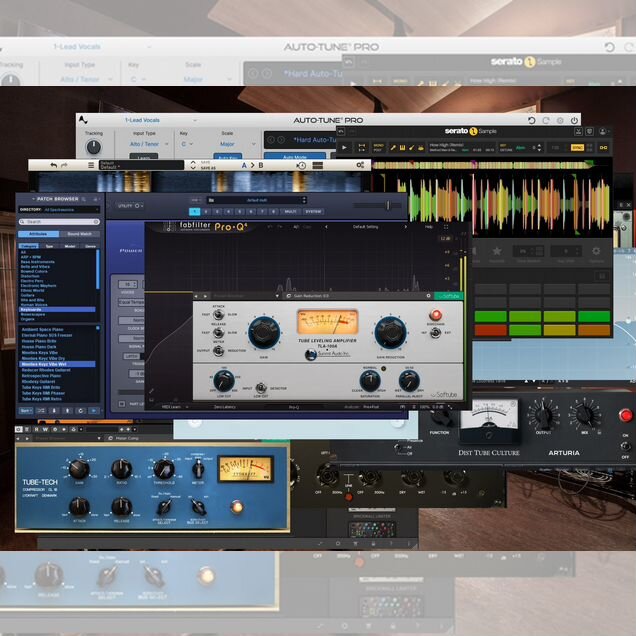Click the Serato Sample play button
This screenshot has width=636, height=636.
344,148
